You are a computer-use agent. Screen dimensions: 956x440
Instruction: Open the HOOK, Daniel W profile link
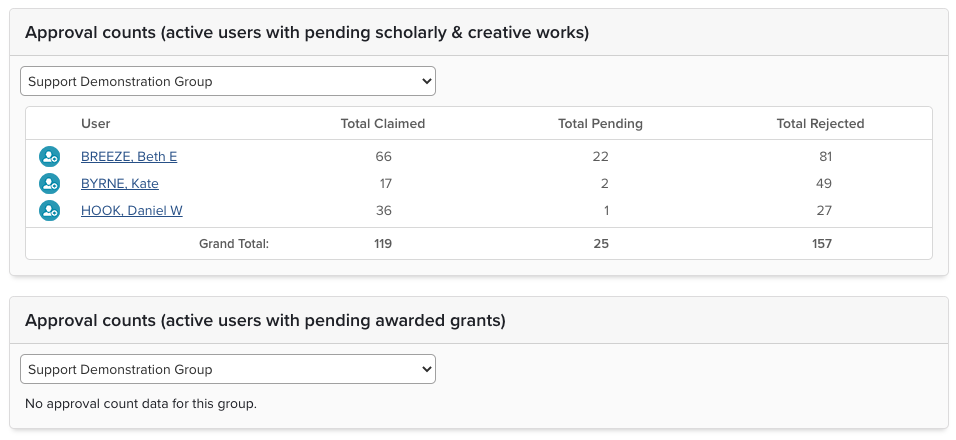[131, 211]
